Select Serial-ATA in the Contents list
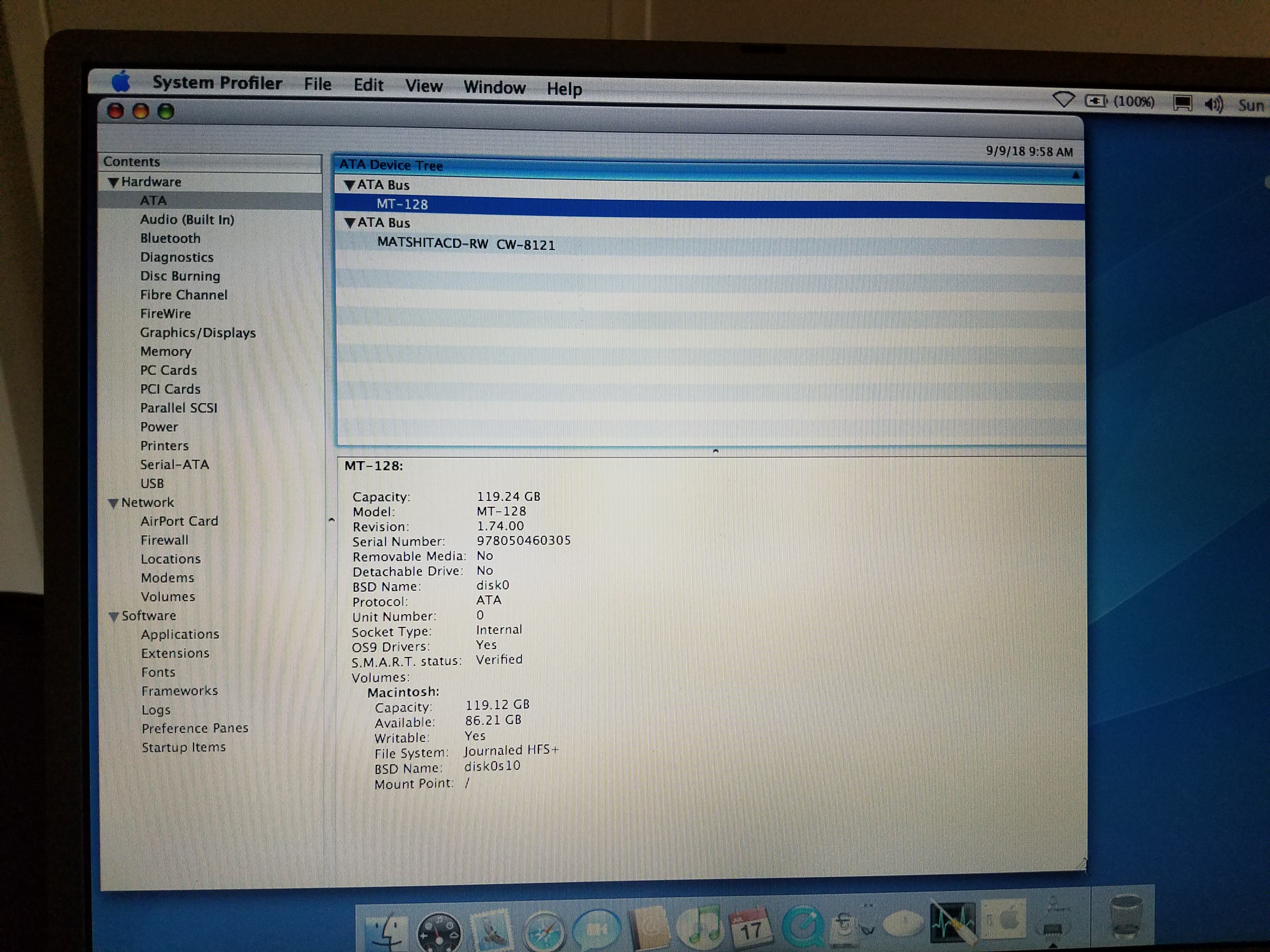1270x952 pixels. click(x=174, y=465)
